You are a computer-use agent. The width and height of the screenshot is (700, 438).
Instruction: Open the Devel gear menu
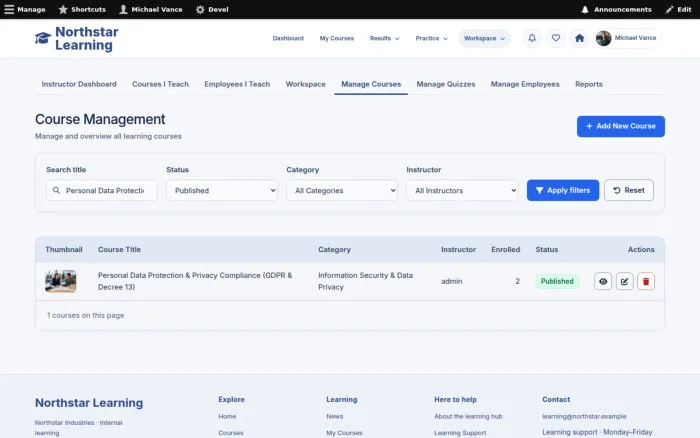pyautogui.click(x=212, y=9)
